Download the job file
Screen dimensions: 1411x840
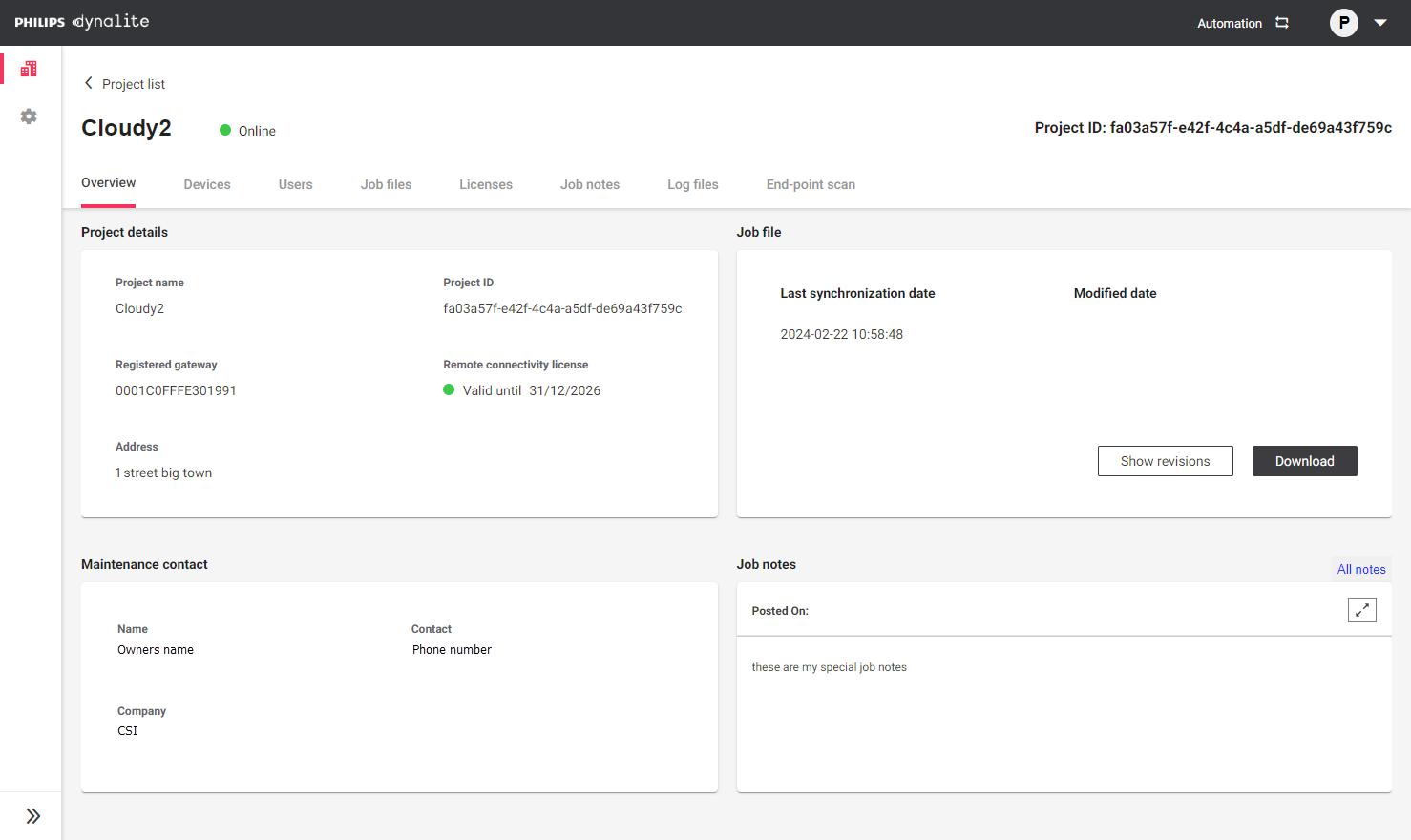point(1304,460)
